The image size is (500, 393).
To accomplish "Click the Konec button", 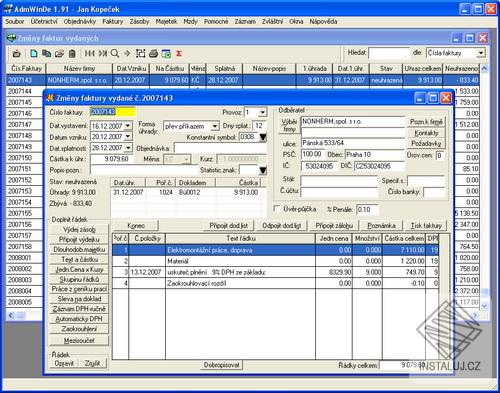I will (136, 226).
